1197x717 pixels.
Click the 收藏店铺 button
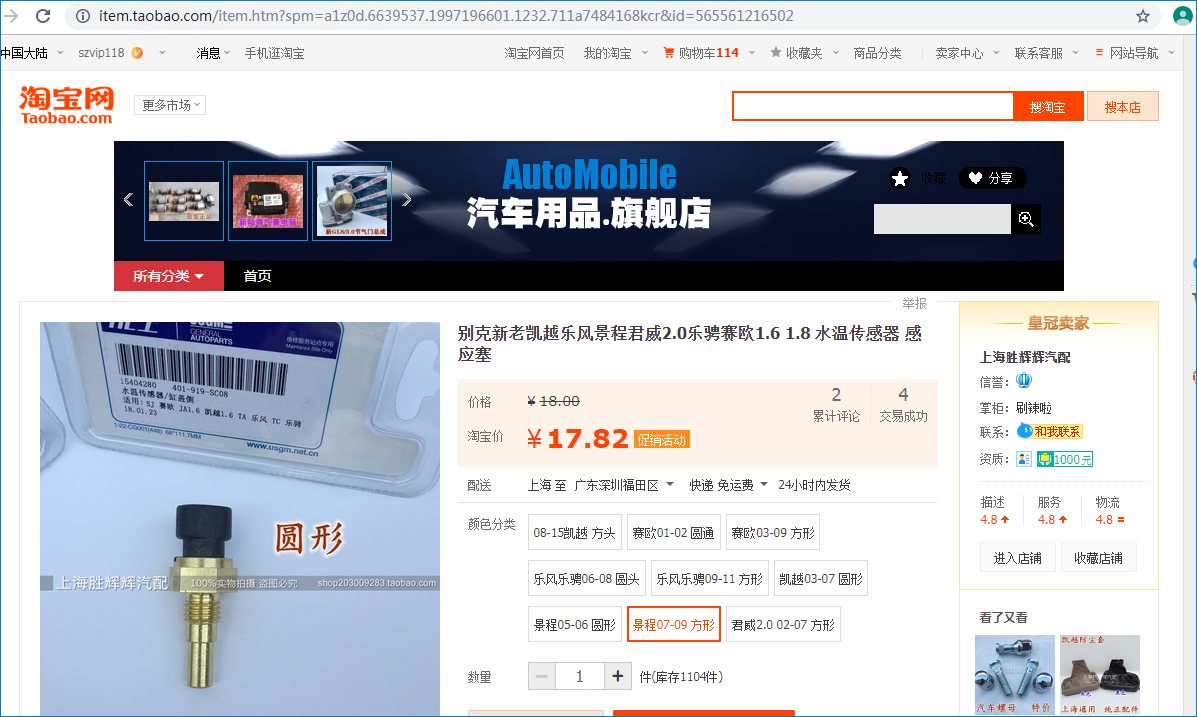click(x=1099, y=558)
